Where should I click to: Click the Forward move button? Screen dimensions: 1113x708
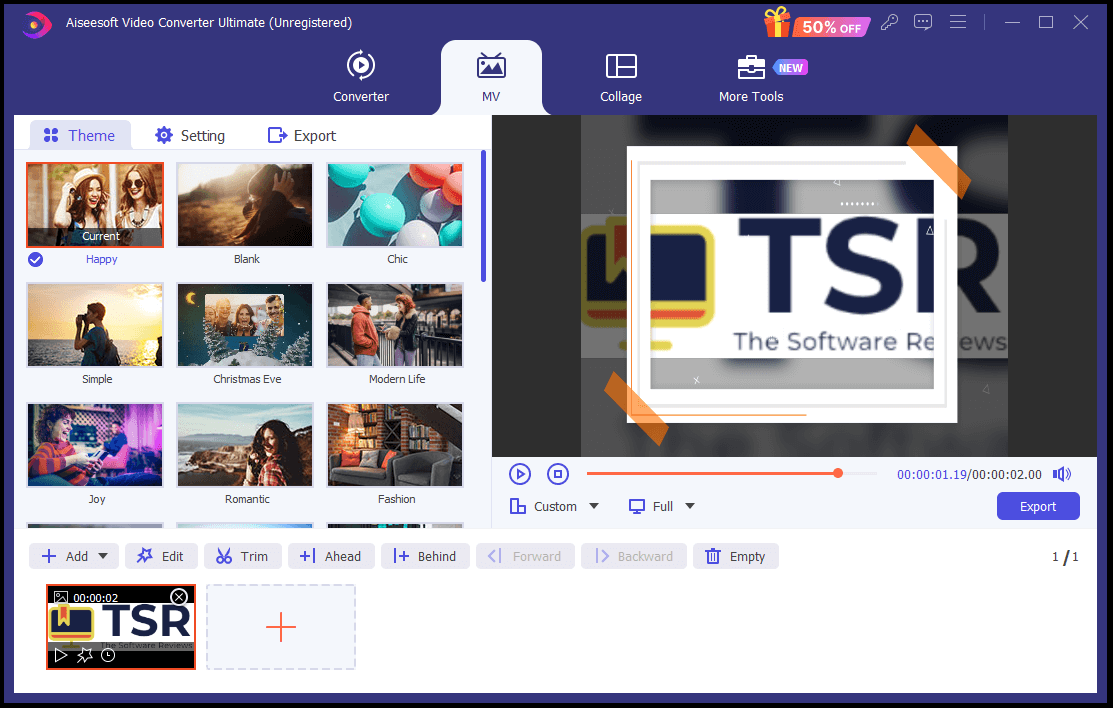coord(525,556)
